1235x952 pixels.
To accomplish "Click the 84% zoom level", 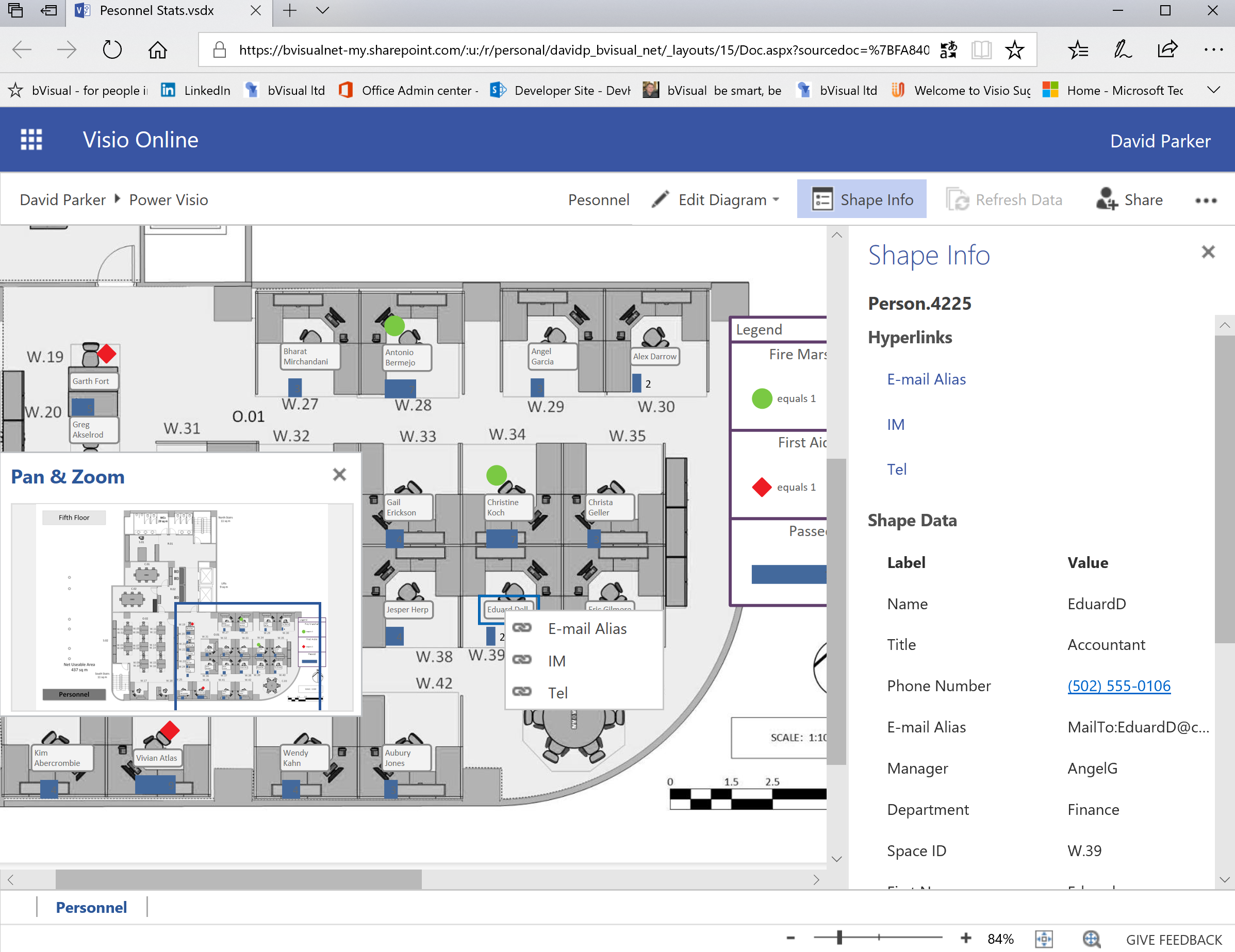I will [x=1000, y=939].
